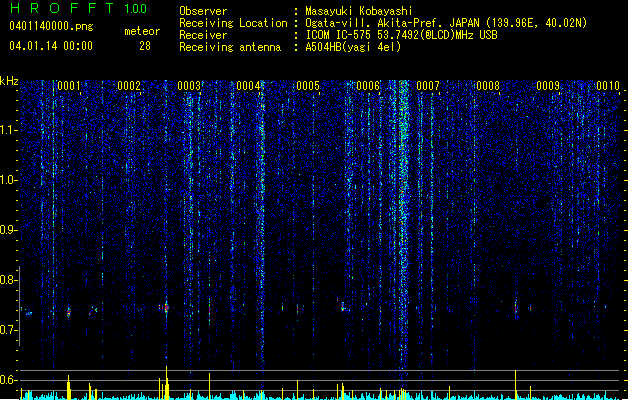Click time marker 0007
The image size is (629, 400).
tap(428, 86)
